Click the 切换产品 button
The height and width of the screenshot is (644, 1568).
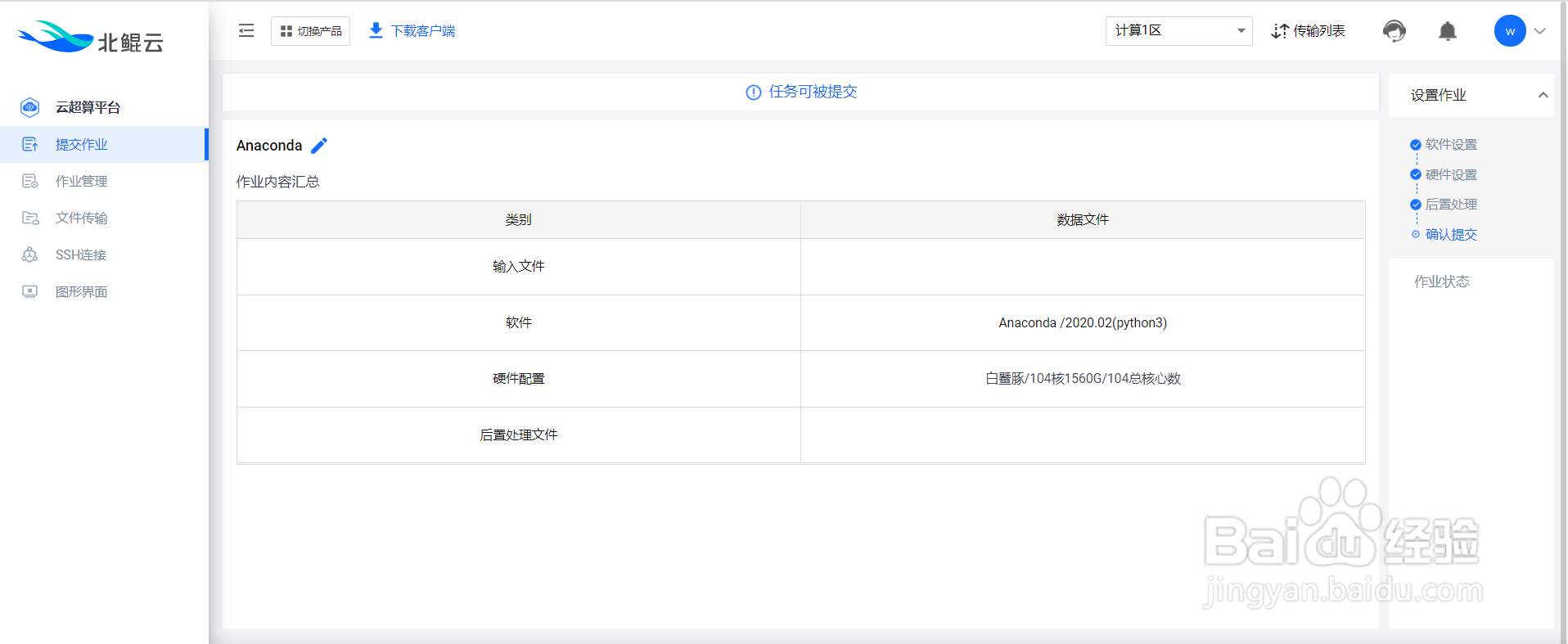click(x=310, y=31)
